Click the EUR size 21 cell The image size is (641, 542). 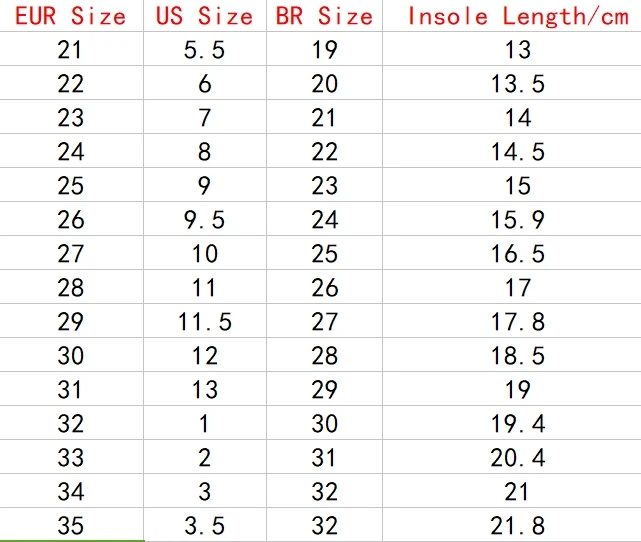coord(72,49)
